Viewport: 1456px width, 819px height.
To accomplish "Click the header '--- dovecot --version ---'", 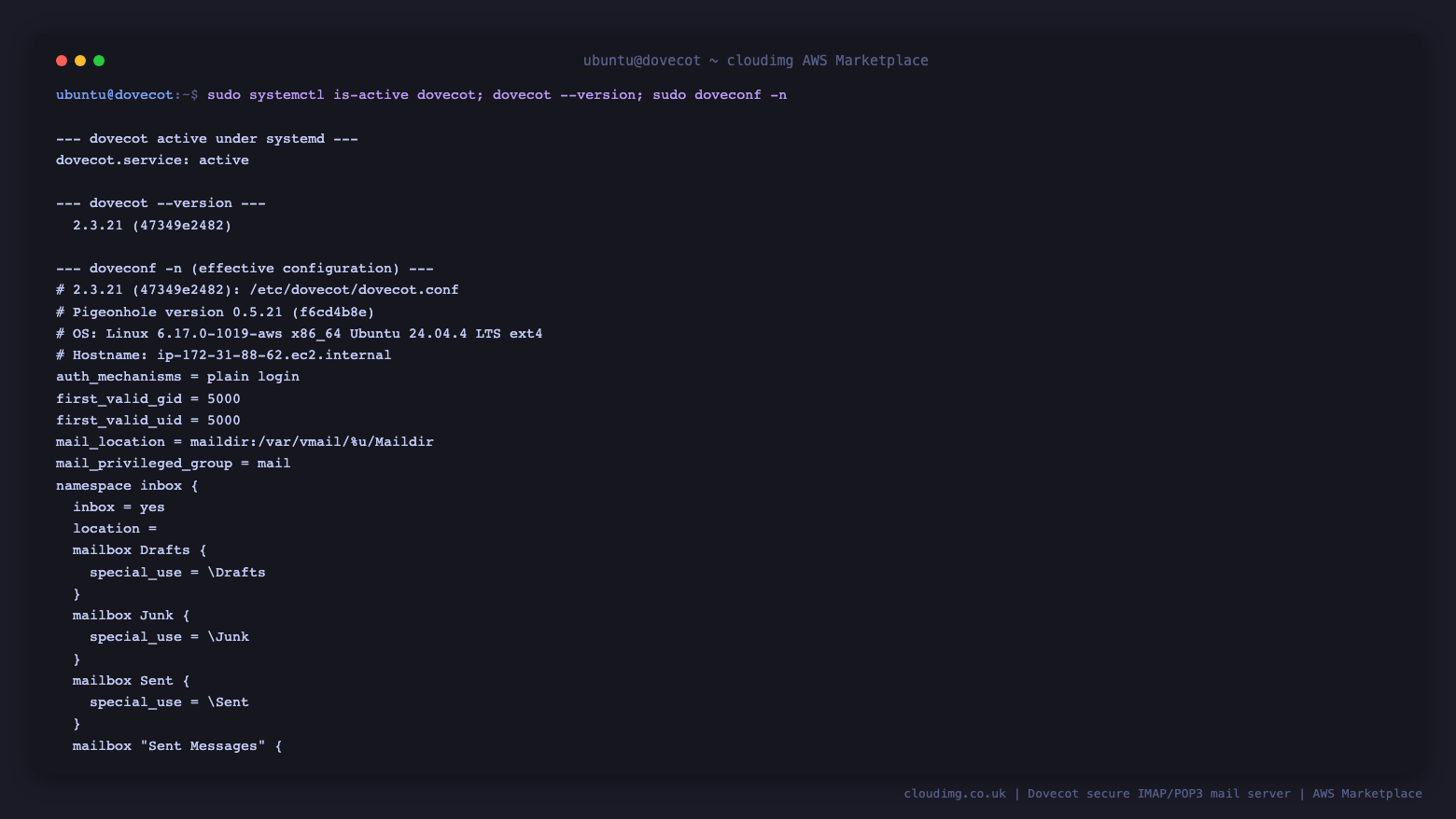I will [x=161, y=203].
